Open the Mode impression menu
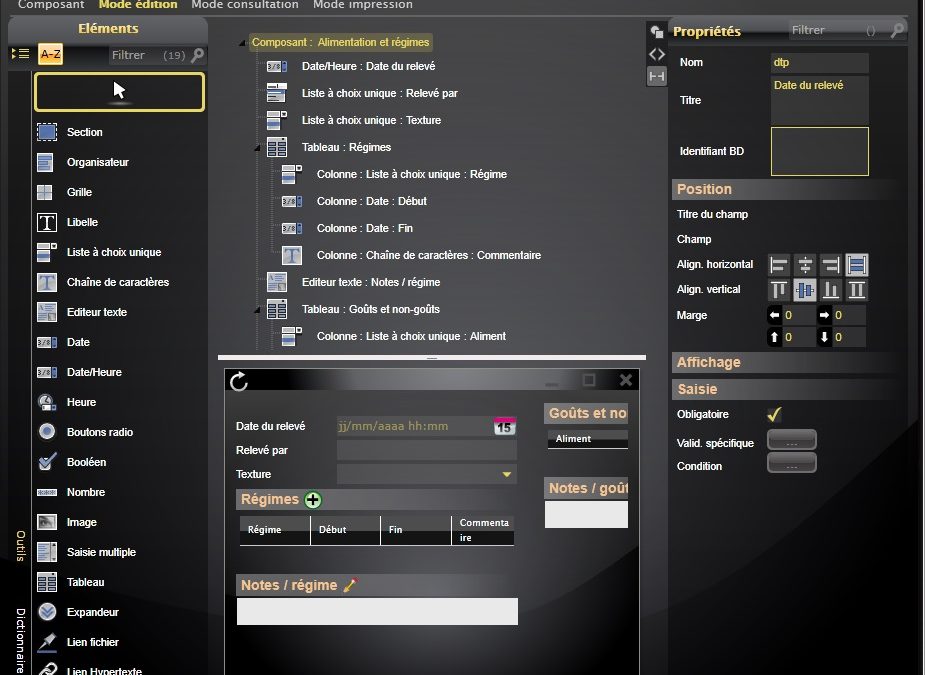925x675 pixels. 362,4
